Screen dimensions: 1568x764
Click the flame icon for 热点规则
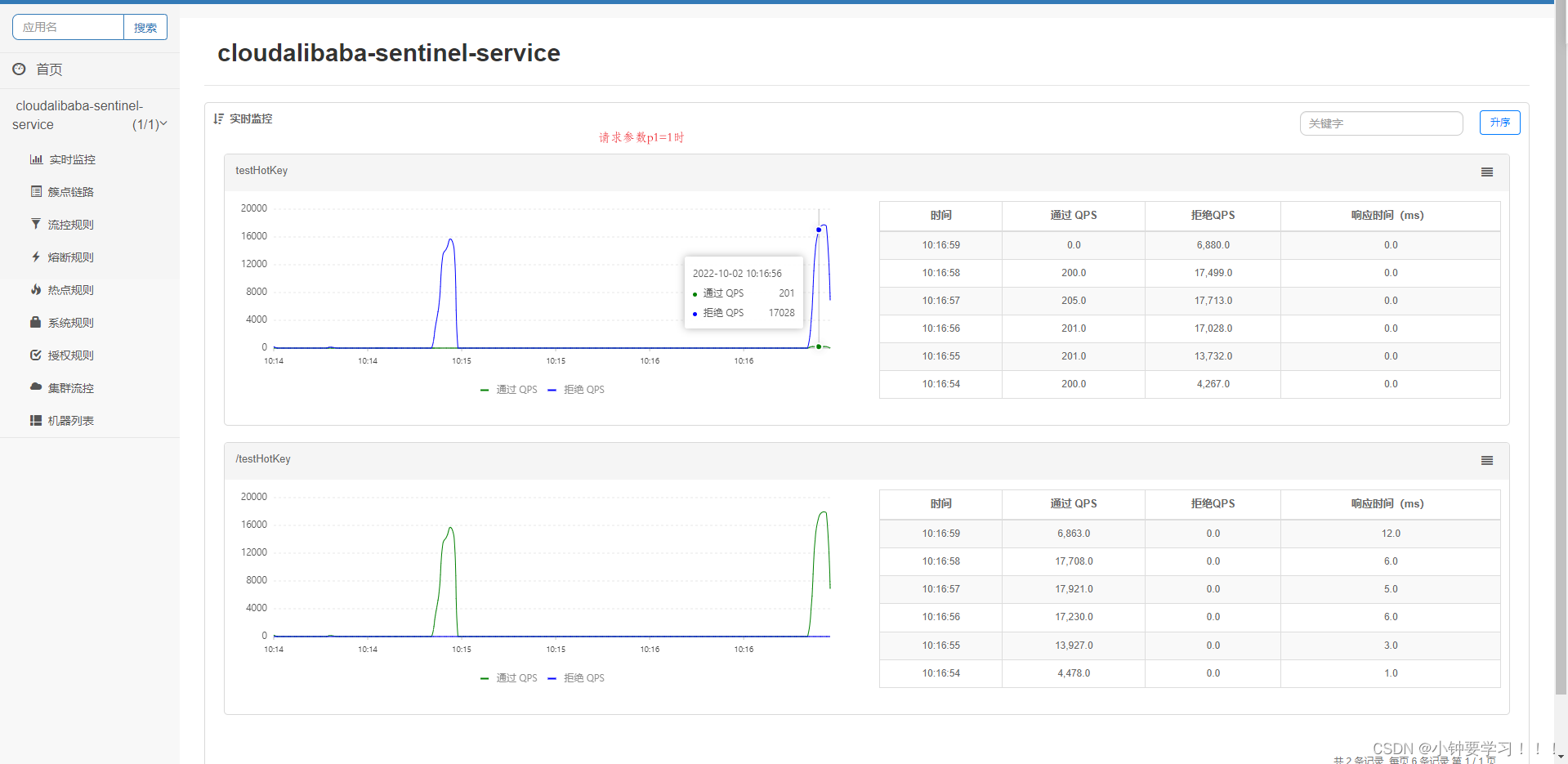pos(36,289)
